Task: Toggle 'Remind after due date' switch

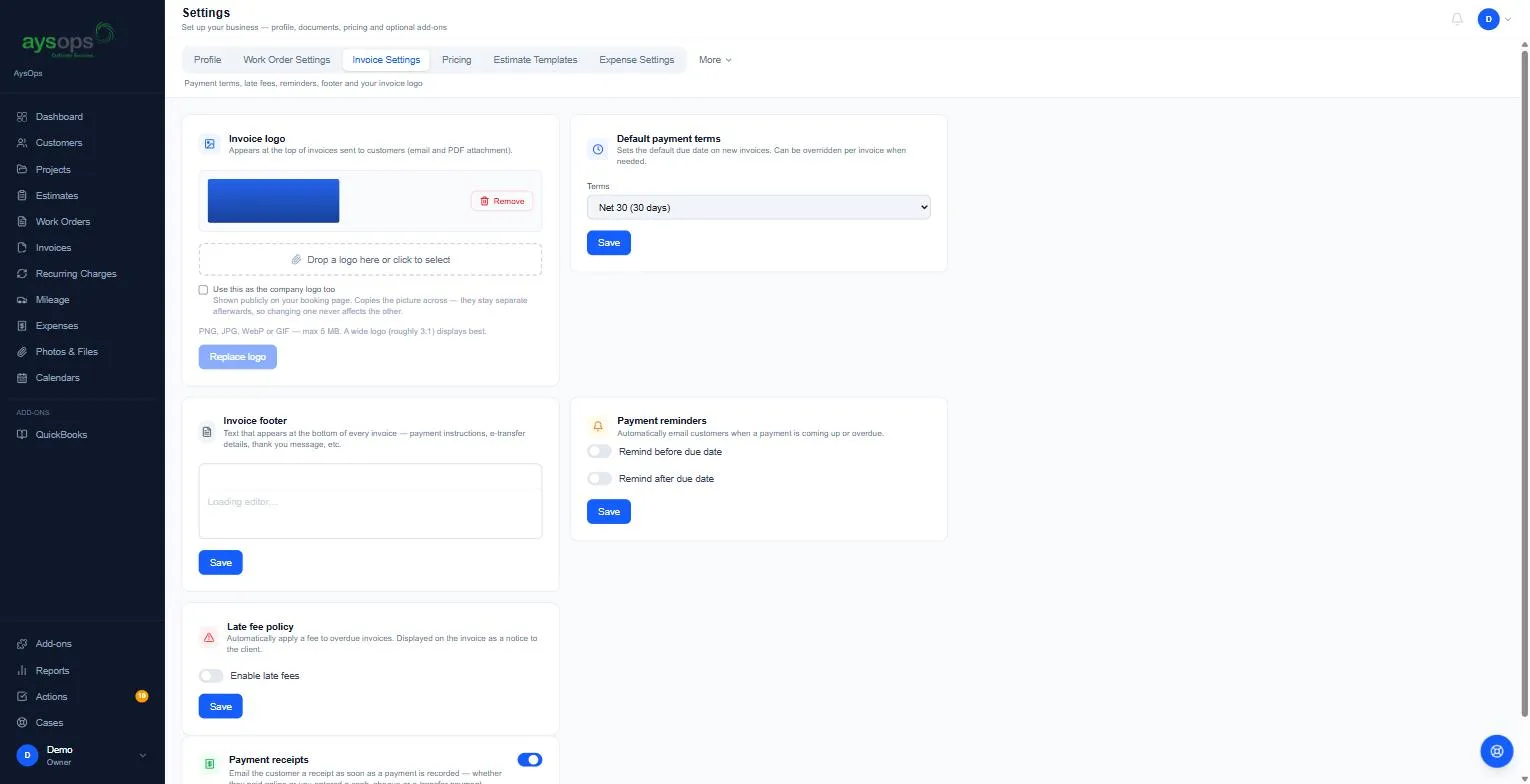Action: [x=599, y=478]
